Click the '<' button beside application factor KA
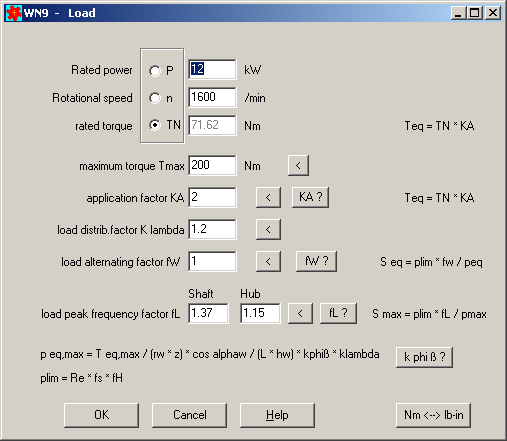Screen dimensions: 507x441 tap(268, 197)
